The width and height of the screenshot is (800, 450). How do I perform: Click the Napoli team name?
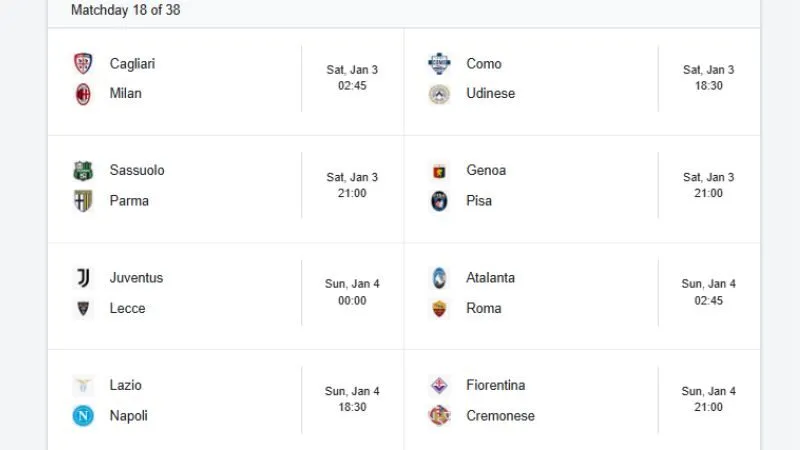[129, 416]
